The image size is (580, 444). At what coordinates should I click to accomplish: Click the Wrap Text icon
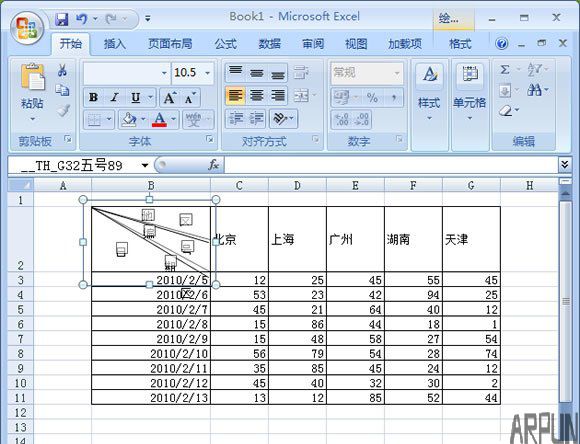coord(301,73)
